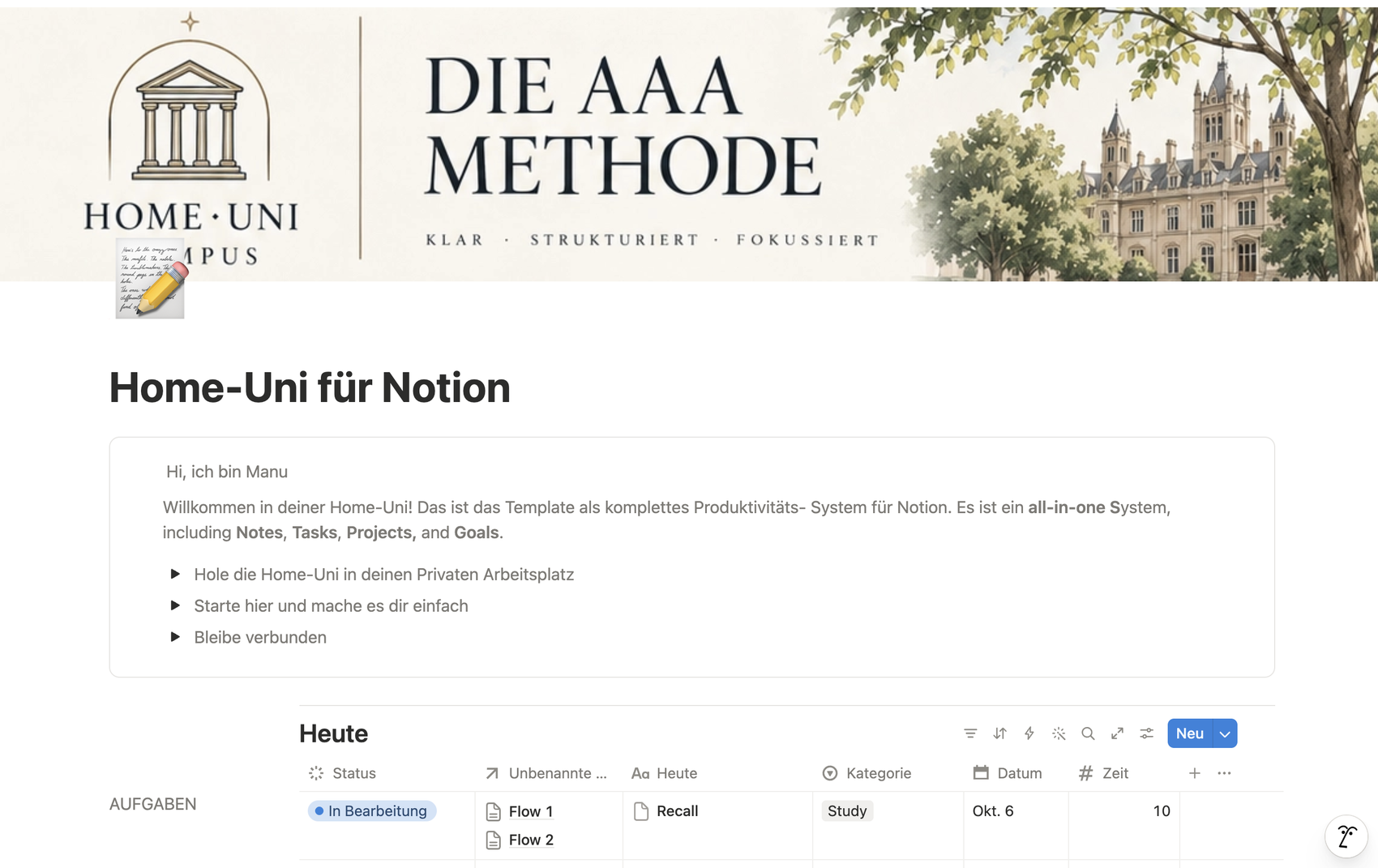Open the three-dot column options menu
The height and width of the screenshot is (868, 1378).
coord(1224,773)
